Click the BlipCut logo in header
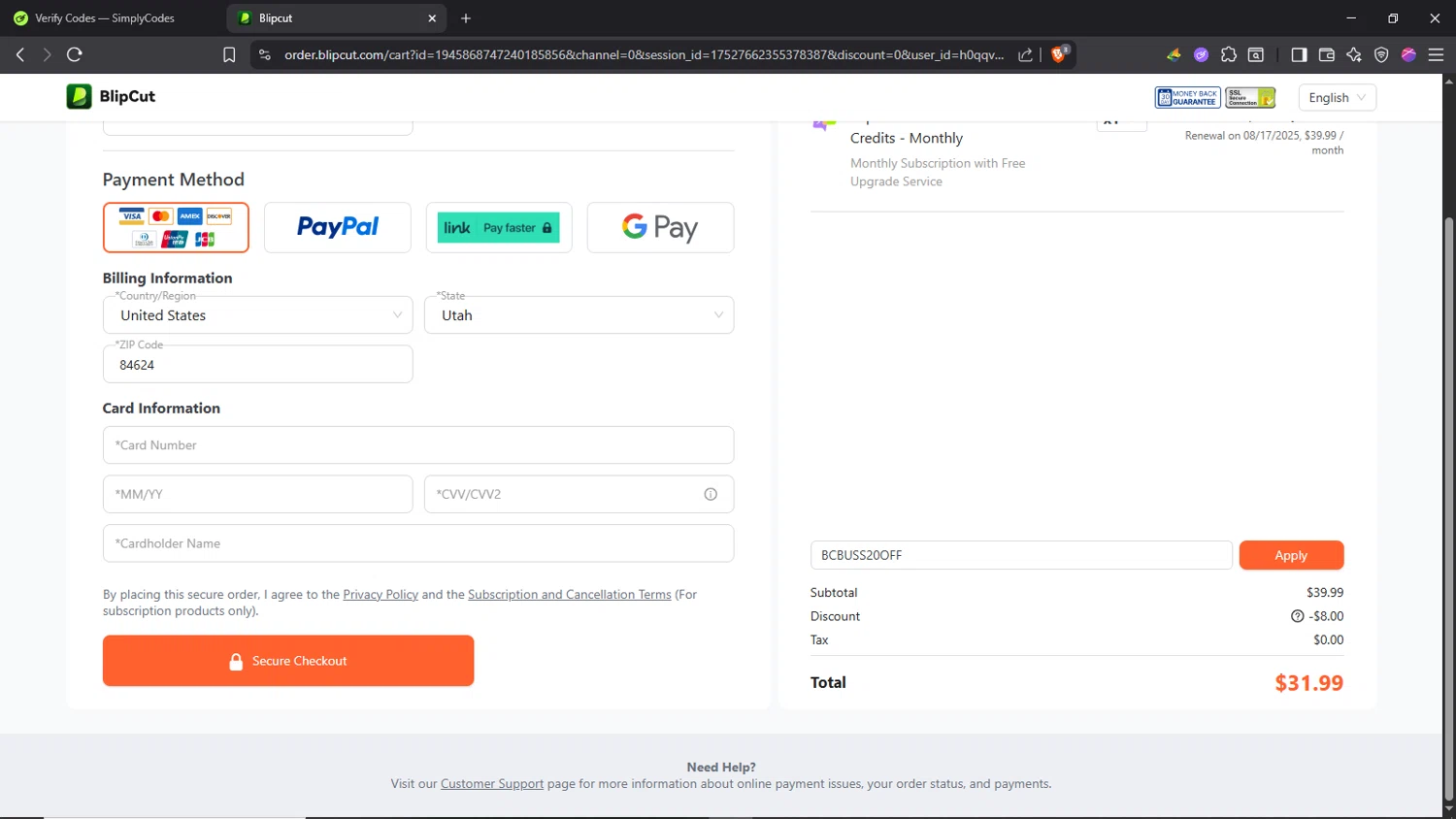Image resolution: width=1456 pixels, height=819 pixels. point(111,96)
